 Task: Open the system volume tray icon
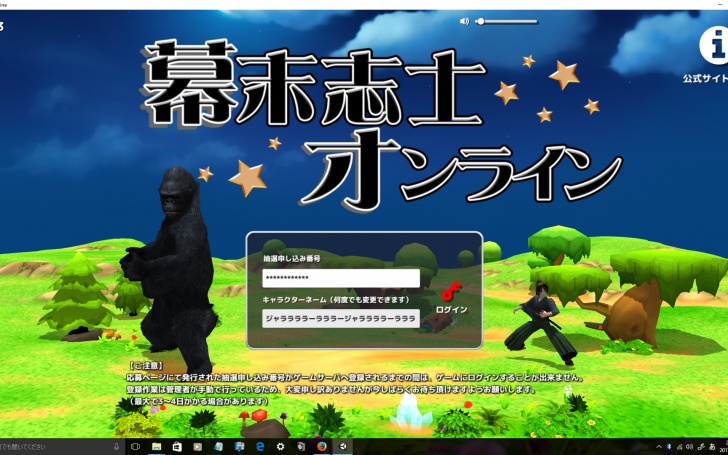point(690,447)
